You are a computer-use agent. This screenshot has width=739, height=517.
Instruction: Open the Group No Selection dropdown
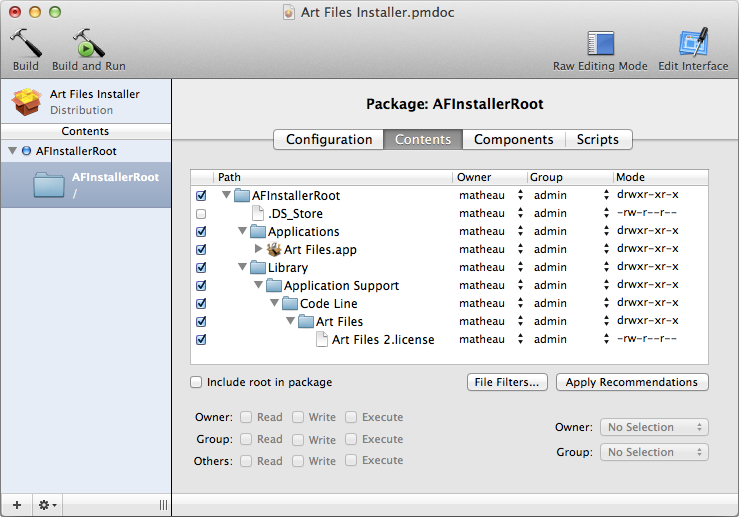click(x=654, y=452)
